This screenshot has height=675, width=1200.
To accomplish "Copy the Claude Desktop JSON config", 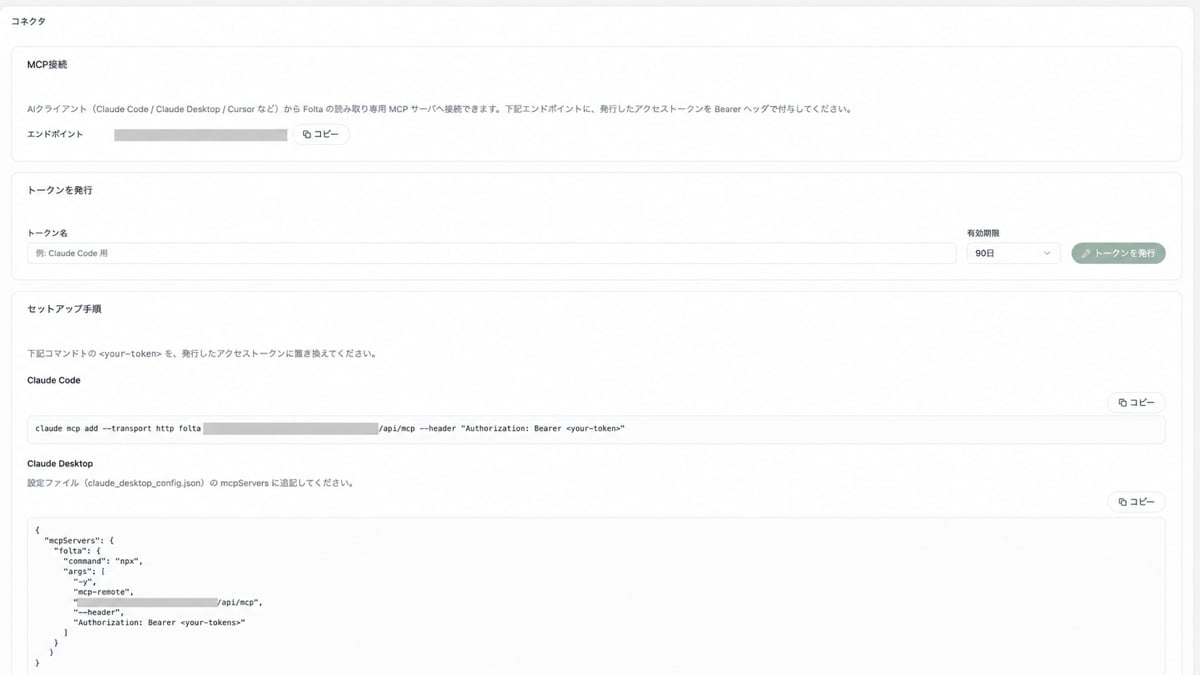I will [1136, 501].
